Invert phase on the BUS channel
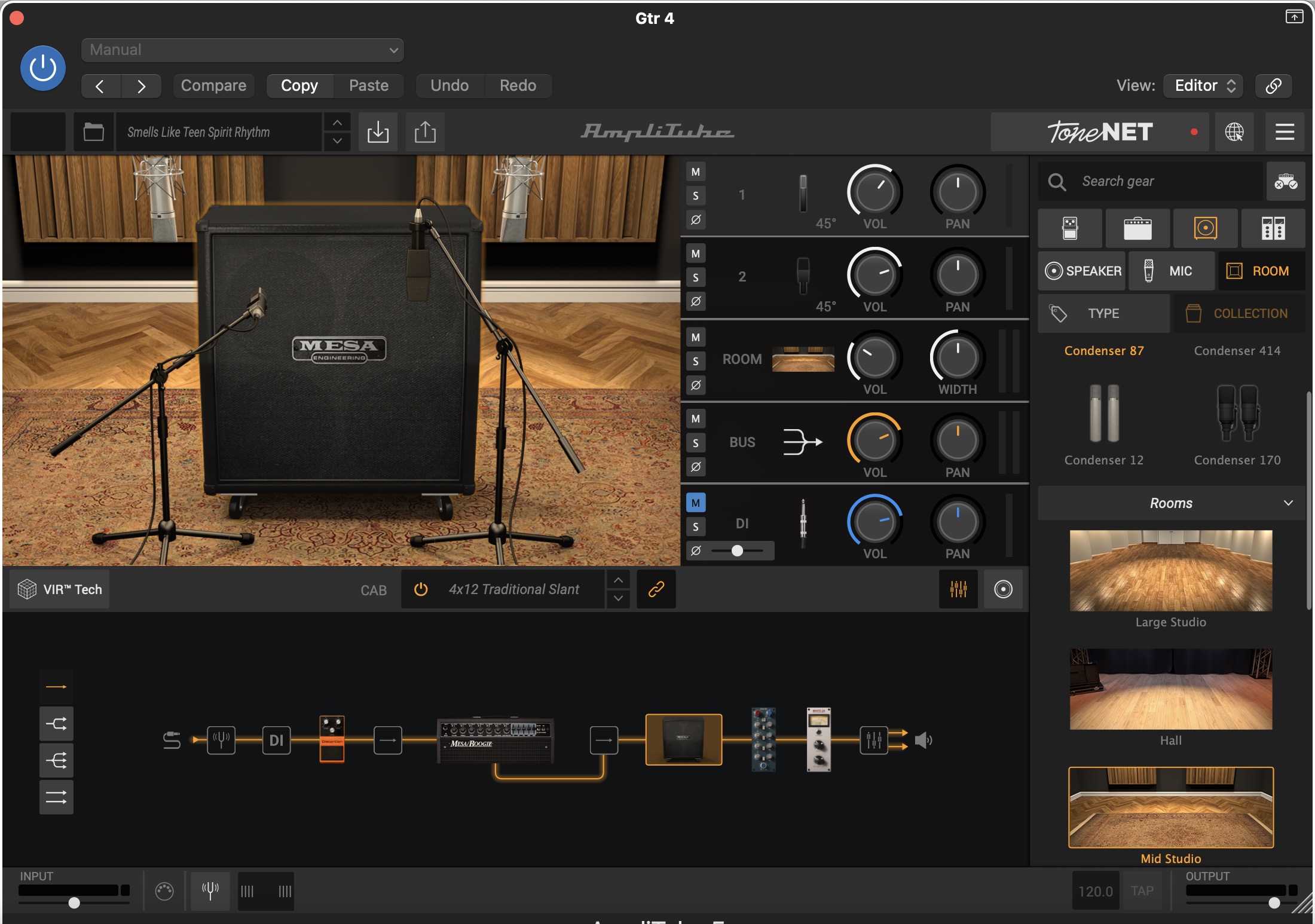The image size is (1315, 924). pos(696,467)
